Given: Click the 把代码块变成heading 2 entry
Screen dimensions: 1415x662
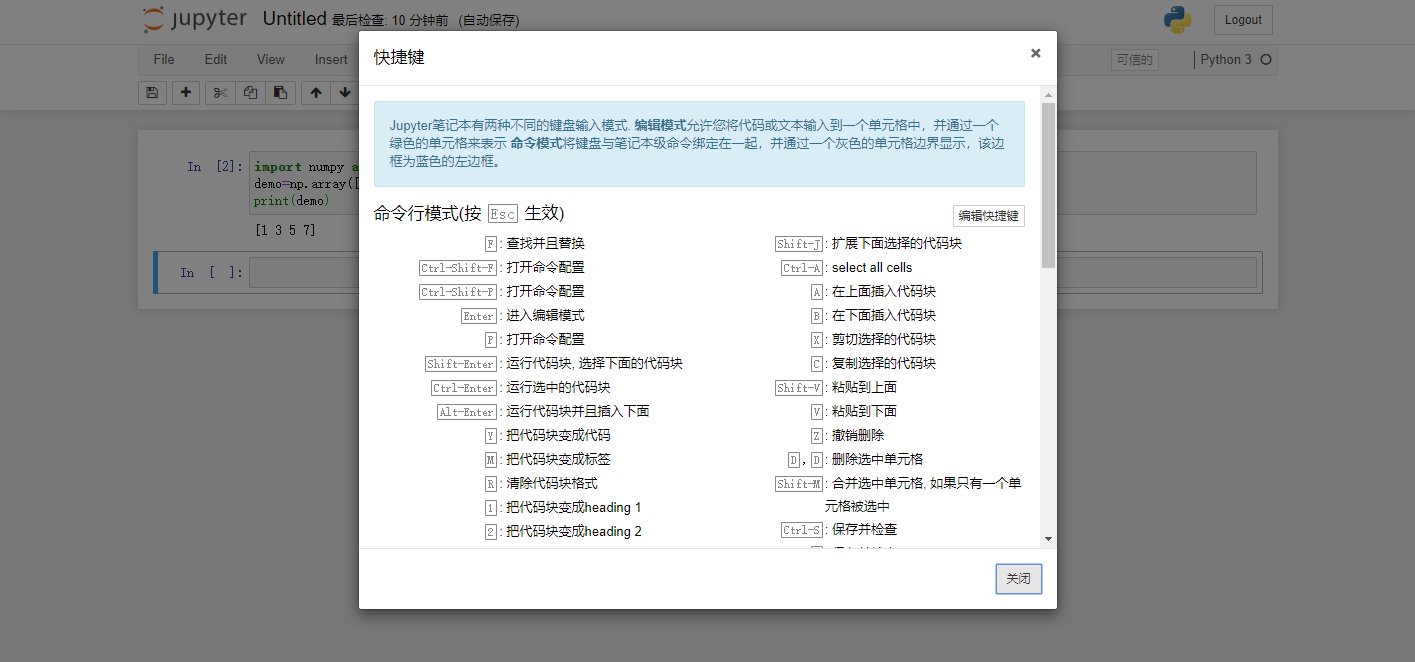Looking at the screenshot, I should coord(563,532).
